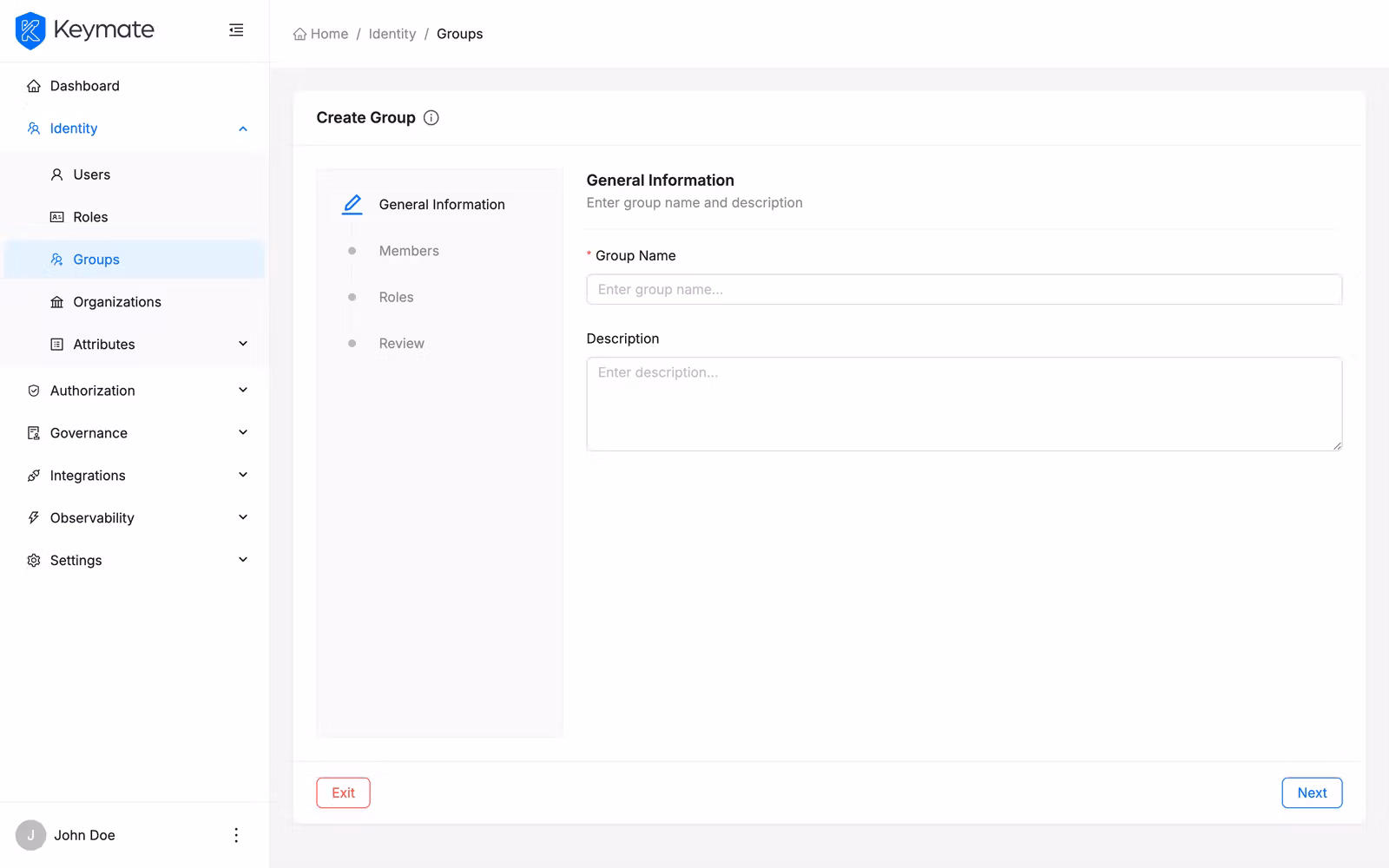
Task: Select the Members step radio dot
Action: pos(352,250)
